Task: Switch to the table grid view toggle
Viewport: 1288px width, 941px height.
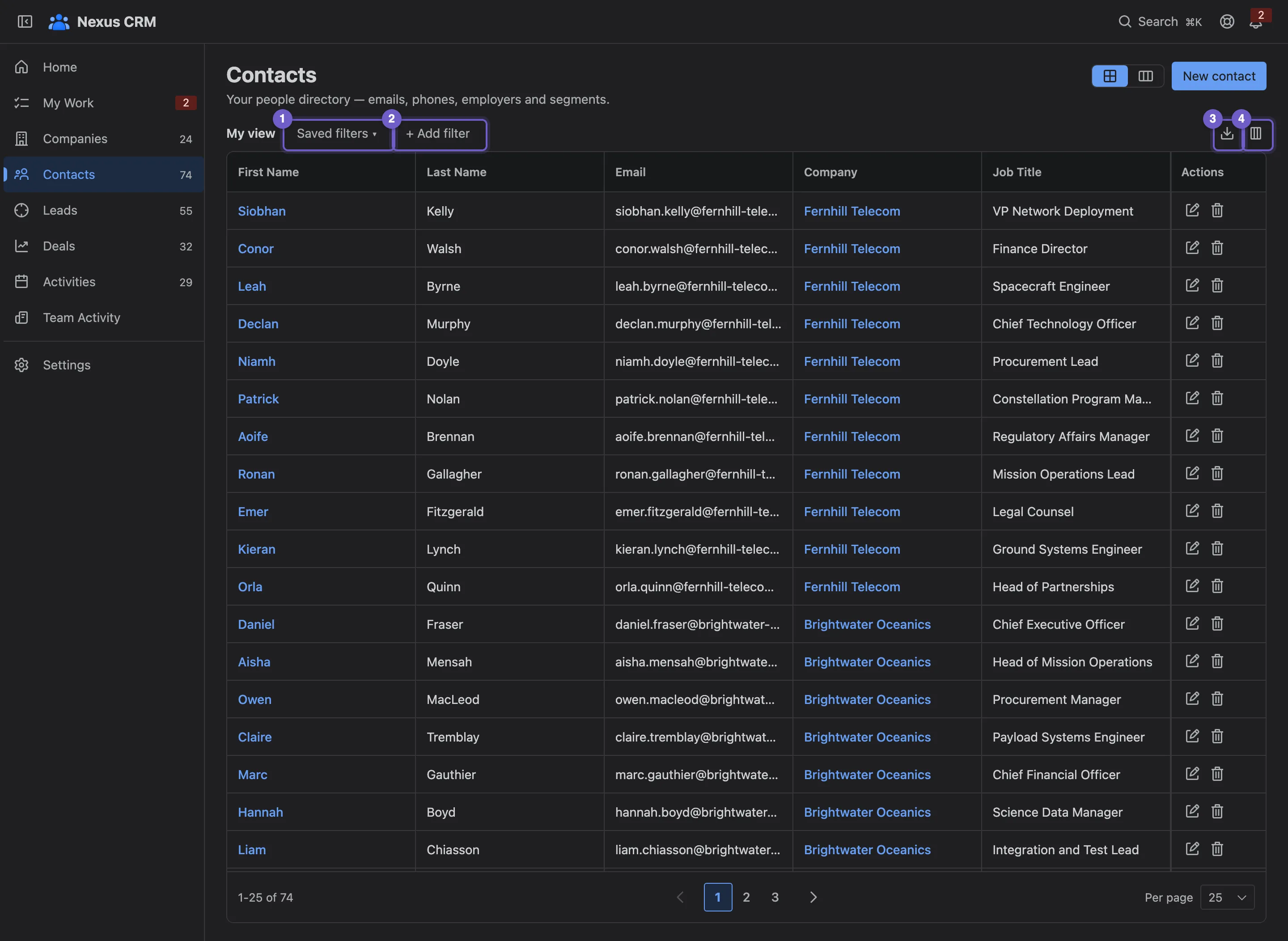Action: point(1109,76)
